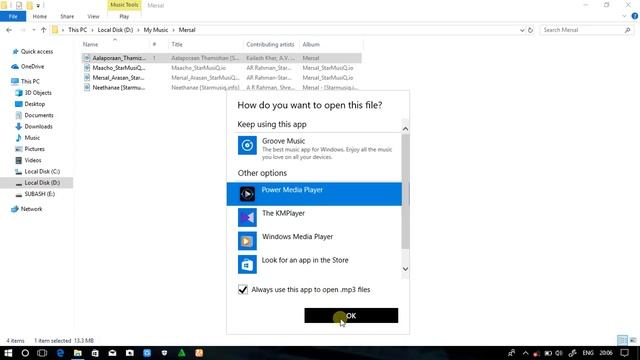Switch to the View ribbon tab
The height and width of the screenshot is (360, 640).
[93, 16]
